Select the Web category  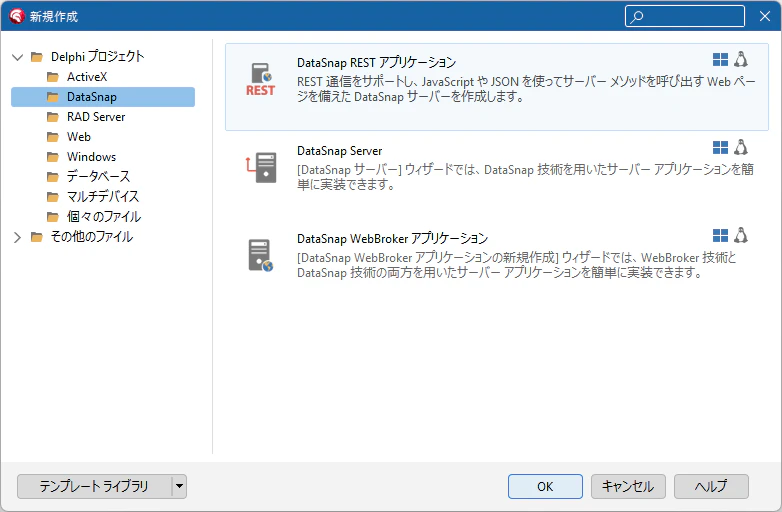pos(79,137)
